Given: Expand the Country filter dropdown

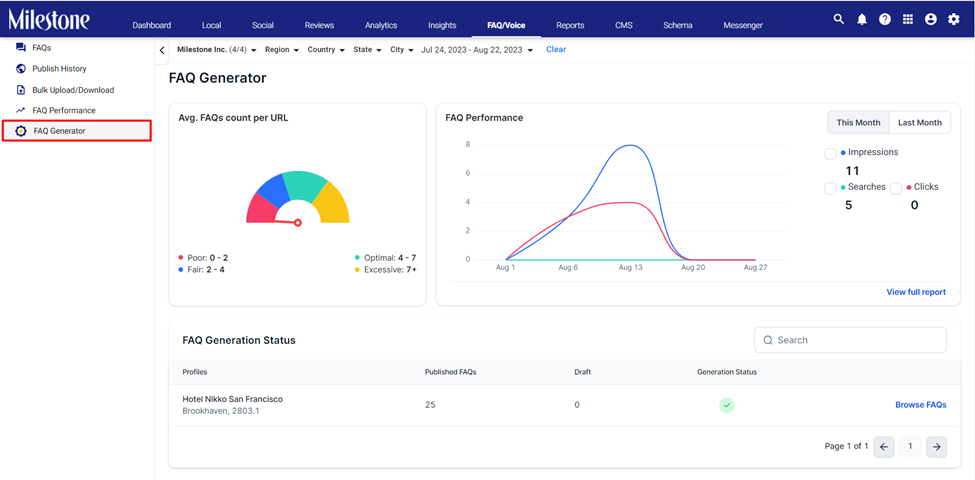Looking at the screenshot, I should pos(326,50).
